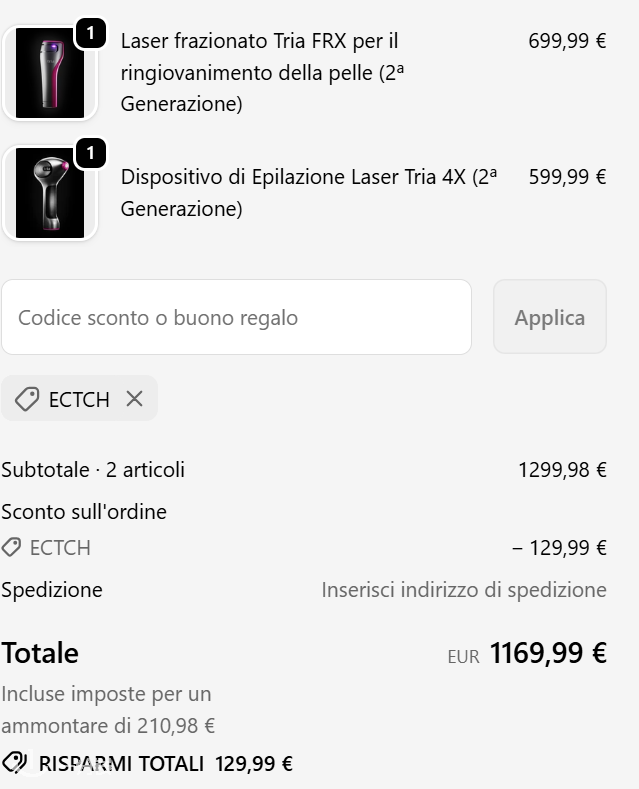Open the Tria FRX laser product thumbnail

49,73
